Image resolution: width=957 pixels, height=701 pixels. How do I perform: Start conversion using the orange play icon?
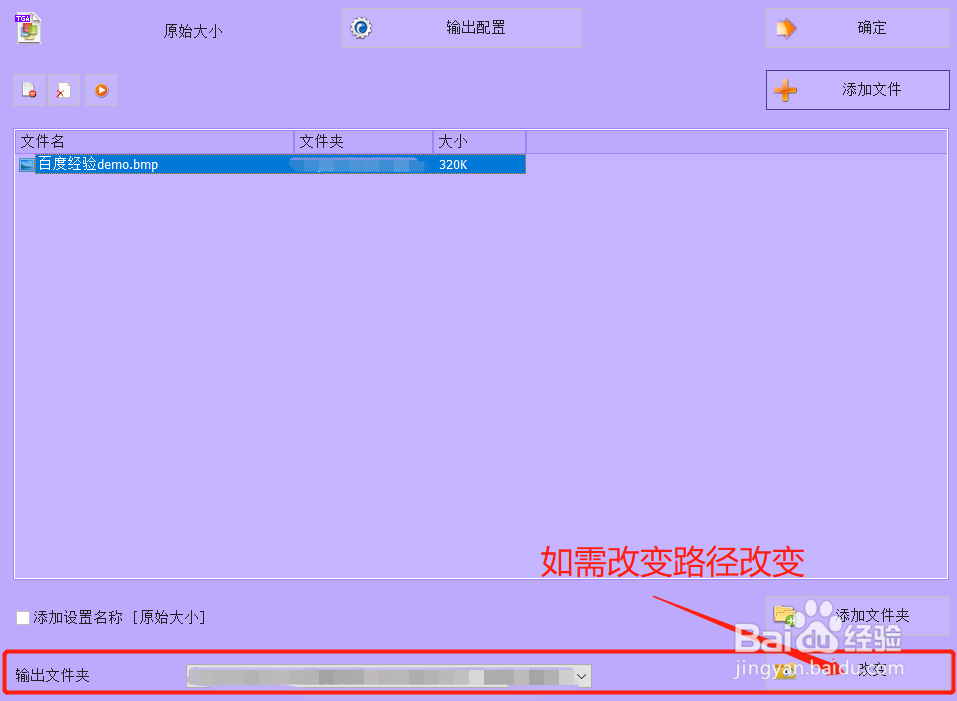(100, 89)
